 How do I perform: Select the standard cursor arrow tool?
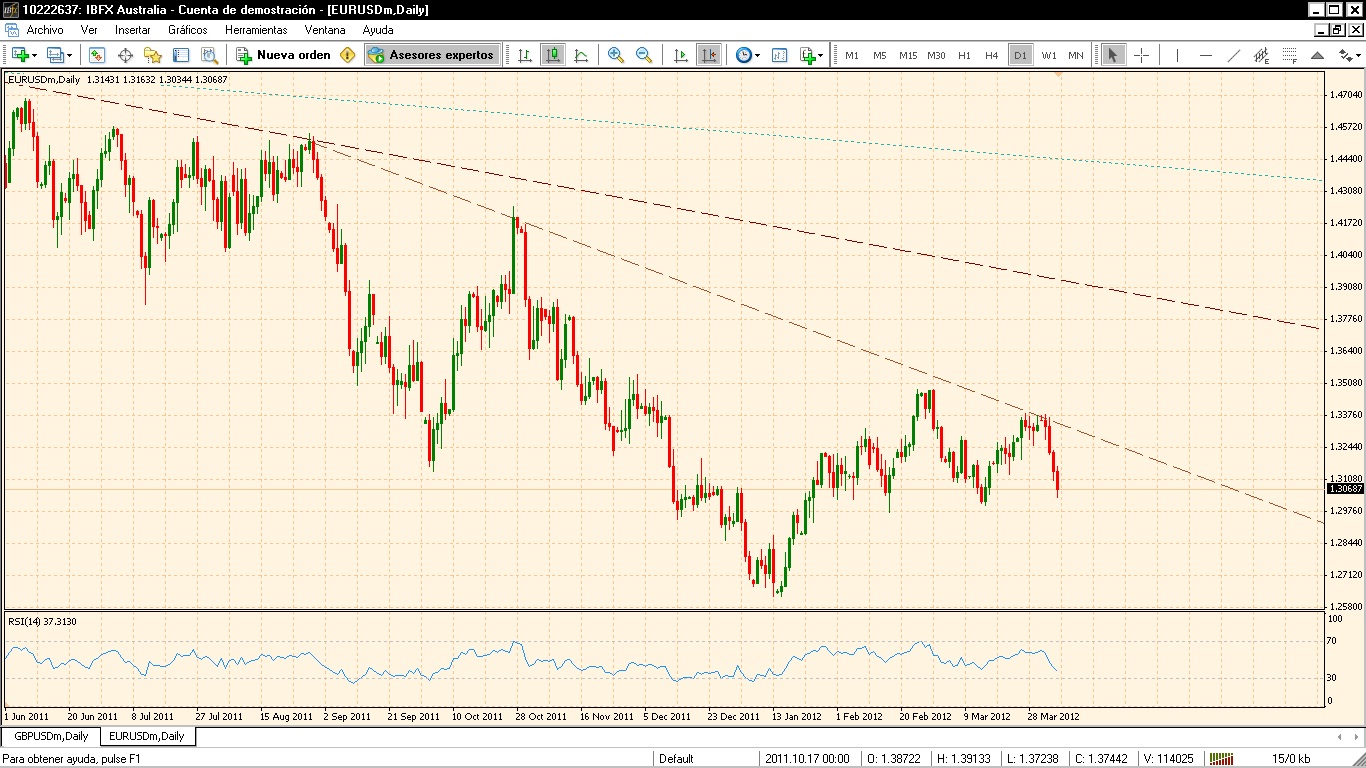[x=1112, y=55]
